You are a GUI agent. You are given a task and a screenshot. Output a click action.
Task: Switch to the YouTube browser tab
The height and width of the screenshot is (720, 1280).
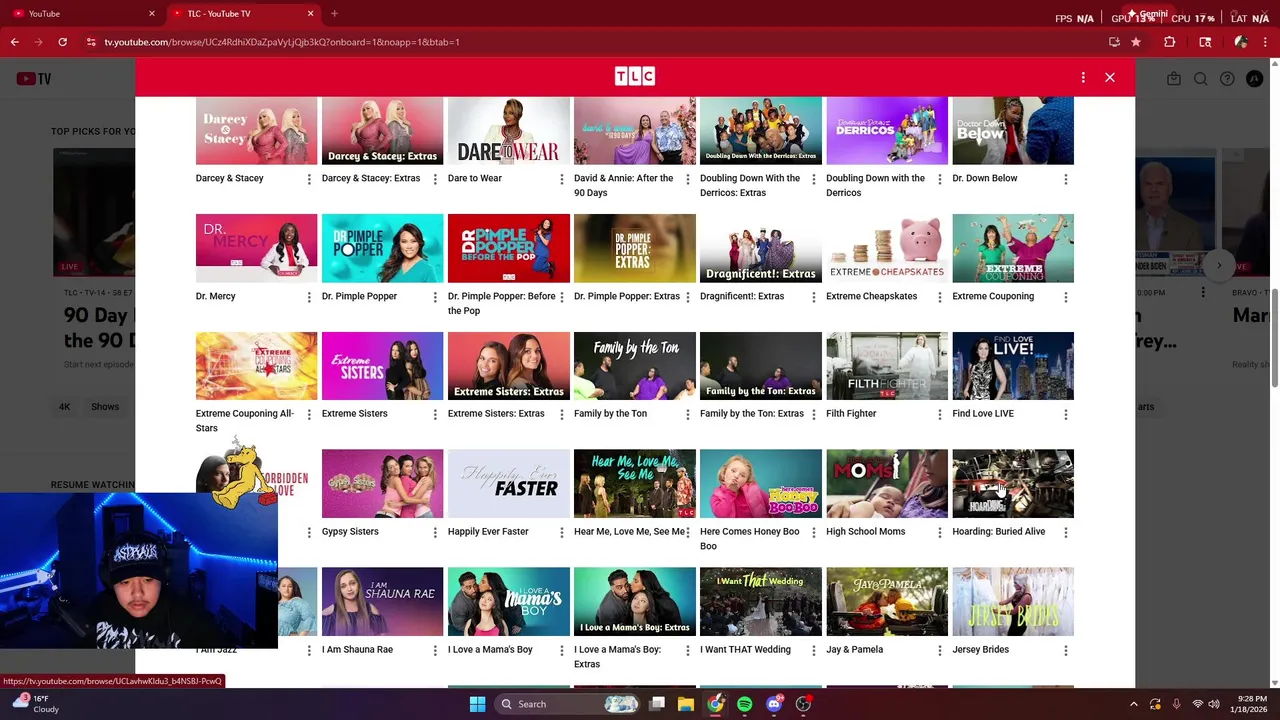[x=84, y=14]
